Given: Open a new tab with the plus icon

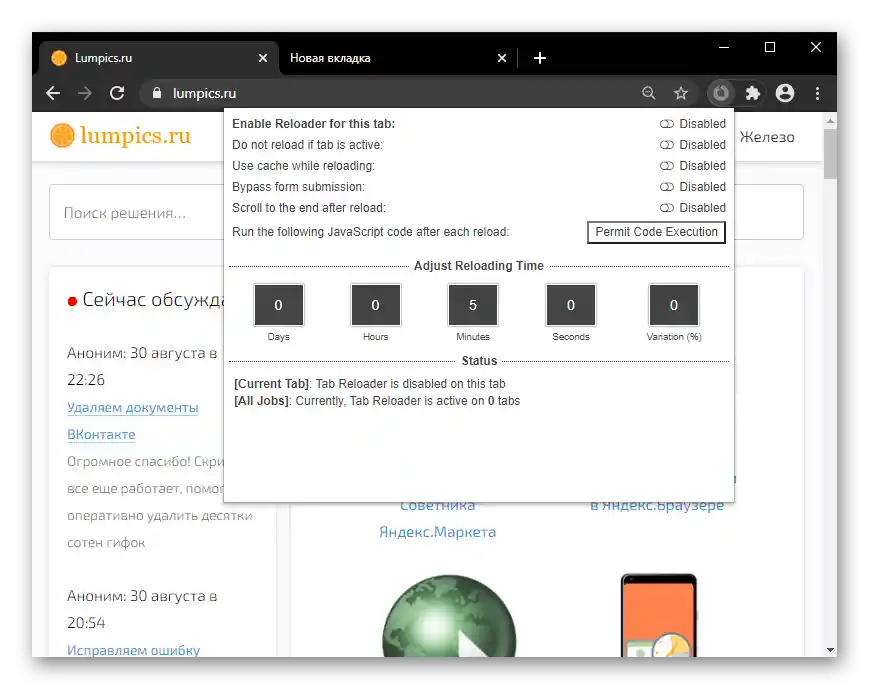Looking at the screenshot, I should [x=540, y=58].
